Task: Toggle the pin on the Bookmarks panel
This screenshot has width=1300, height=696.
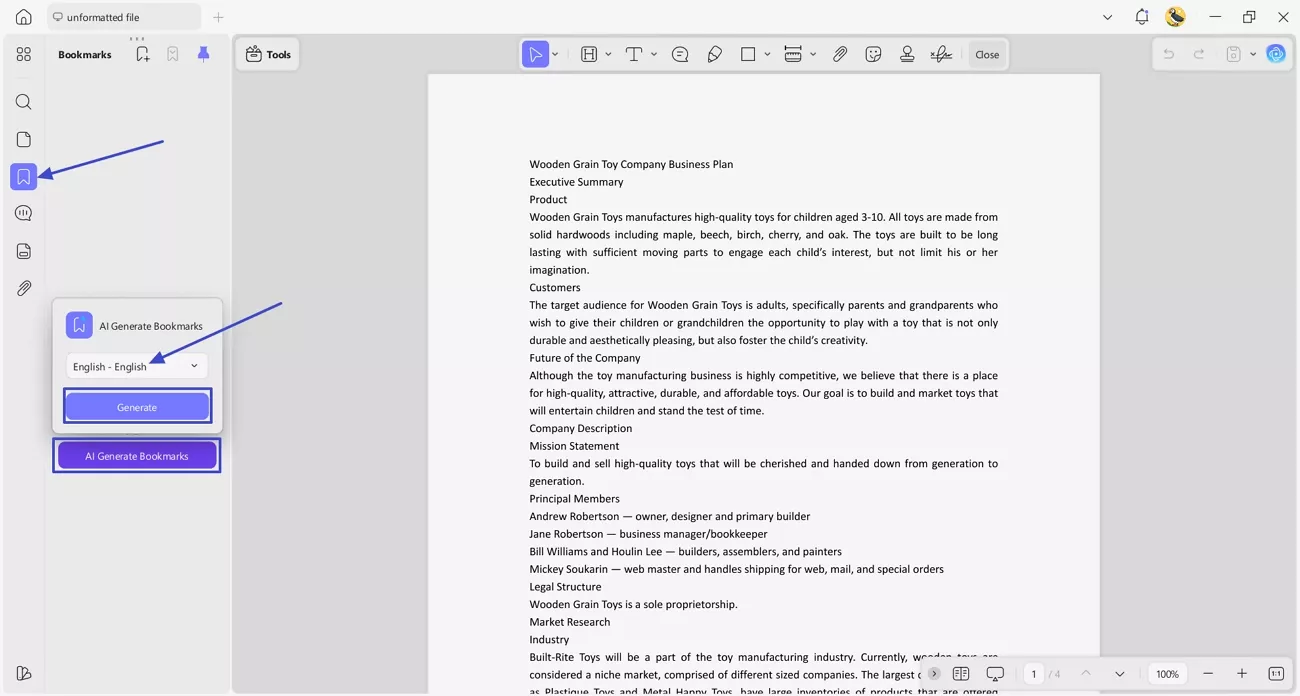Action: click(203, 54)
